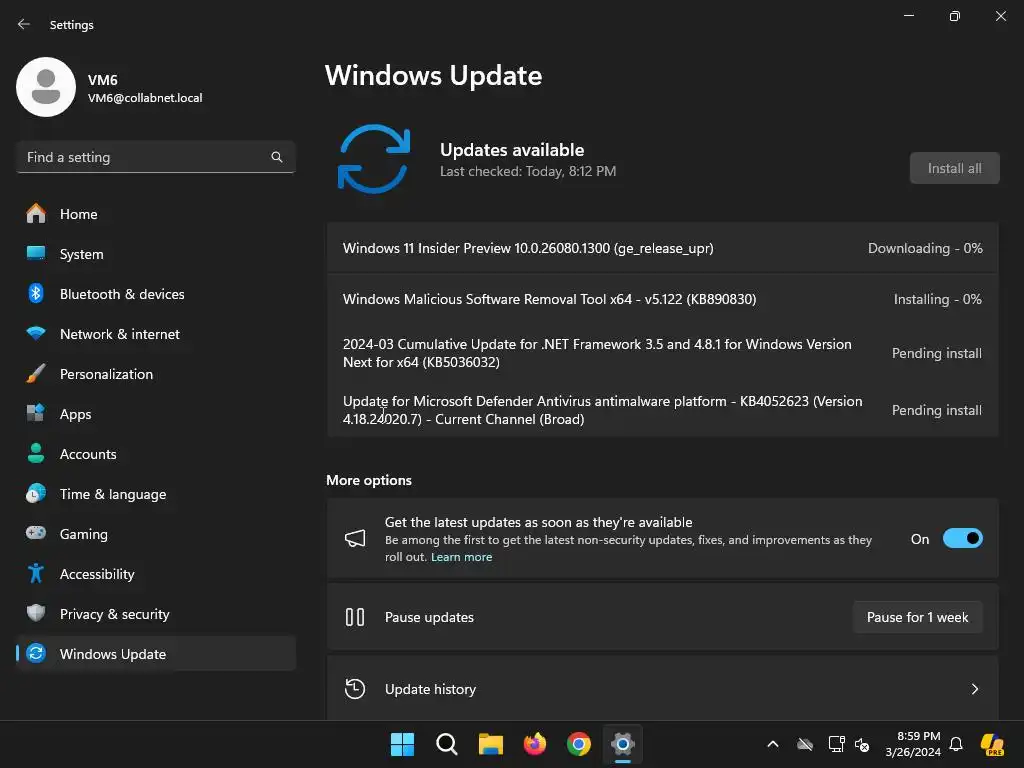
Task: Click the Downloading - 0% status text
Action: 925,248
